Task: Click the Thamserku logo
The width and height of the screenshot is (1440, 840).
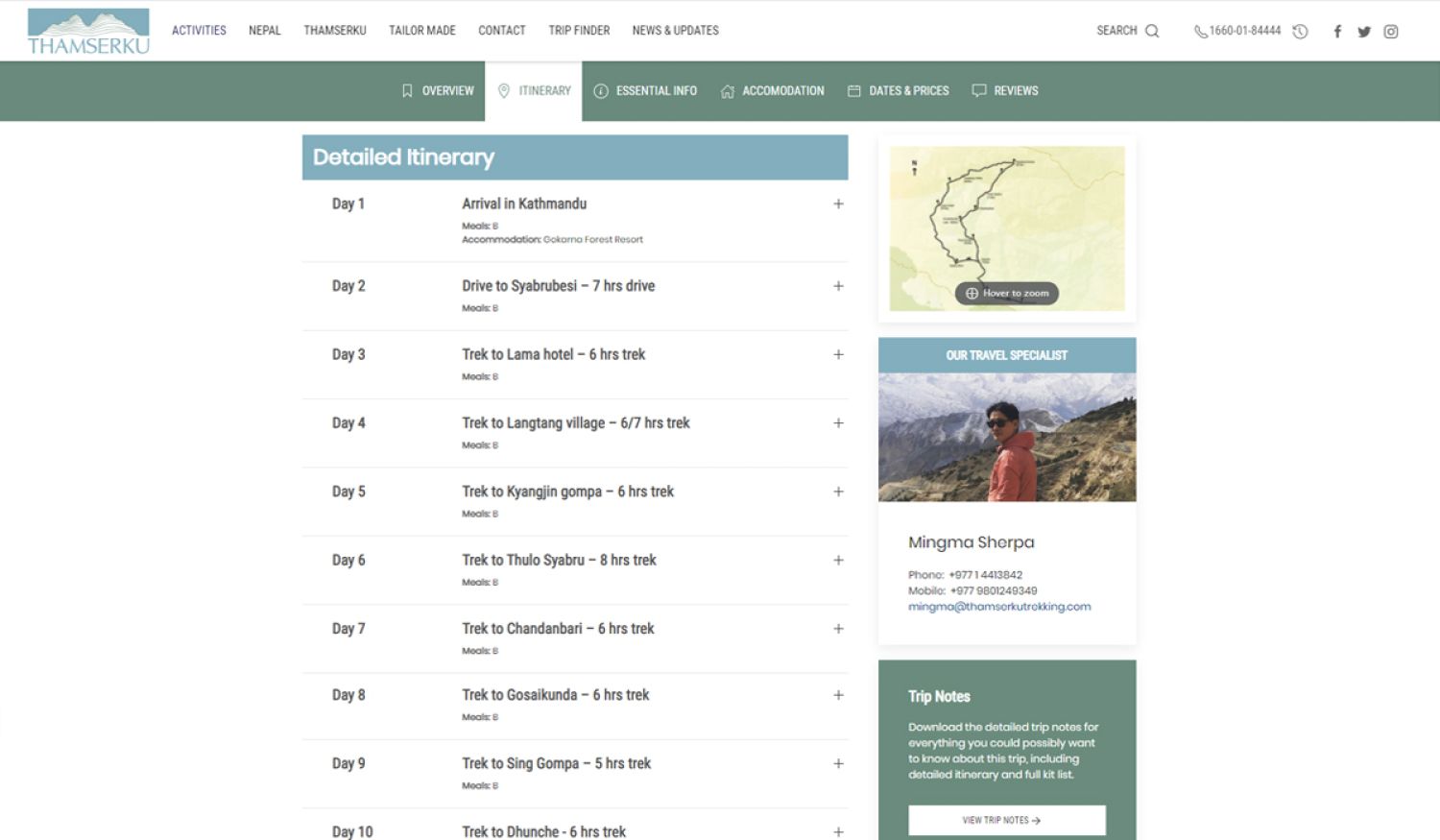Action: [88, 31]
